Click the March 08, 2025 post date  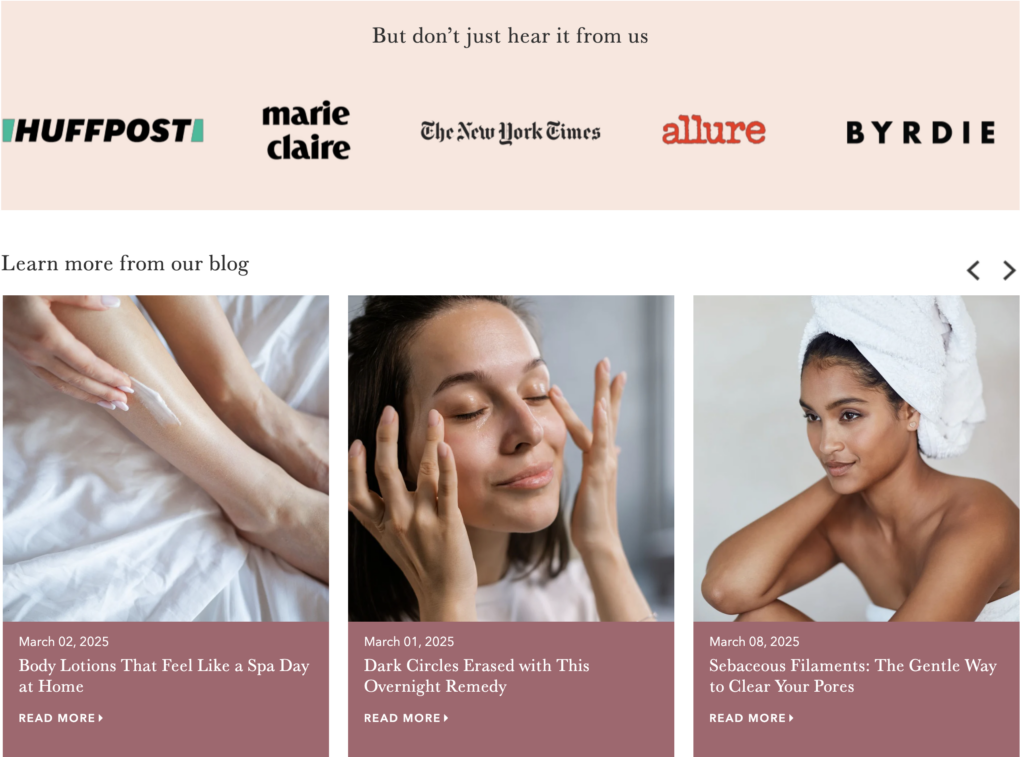click(x=754, y=641)
